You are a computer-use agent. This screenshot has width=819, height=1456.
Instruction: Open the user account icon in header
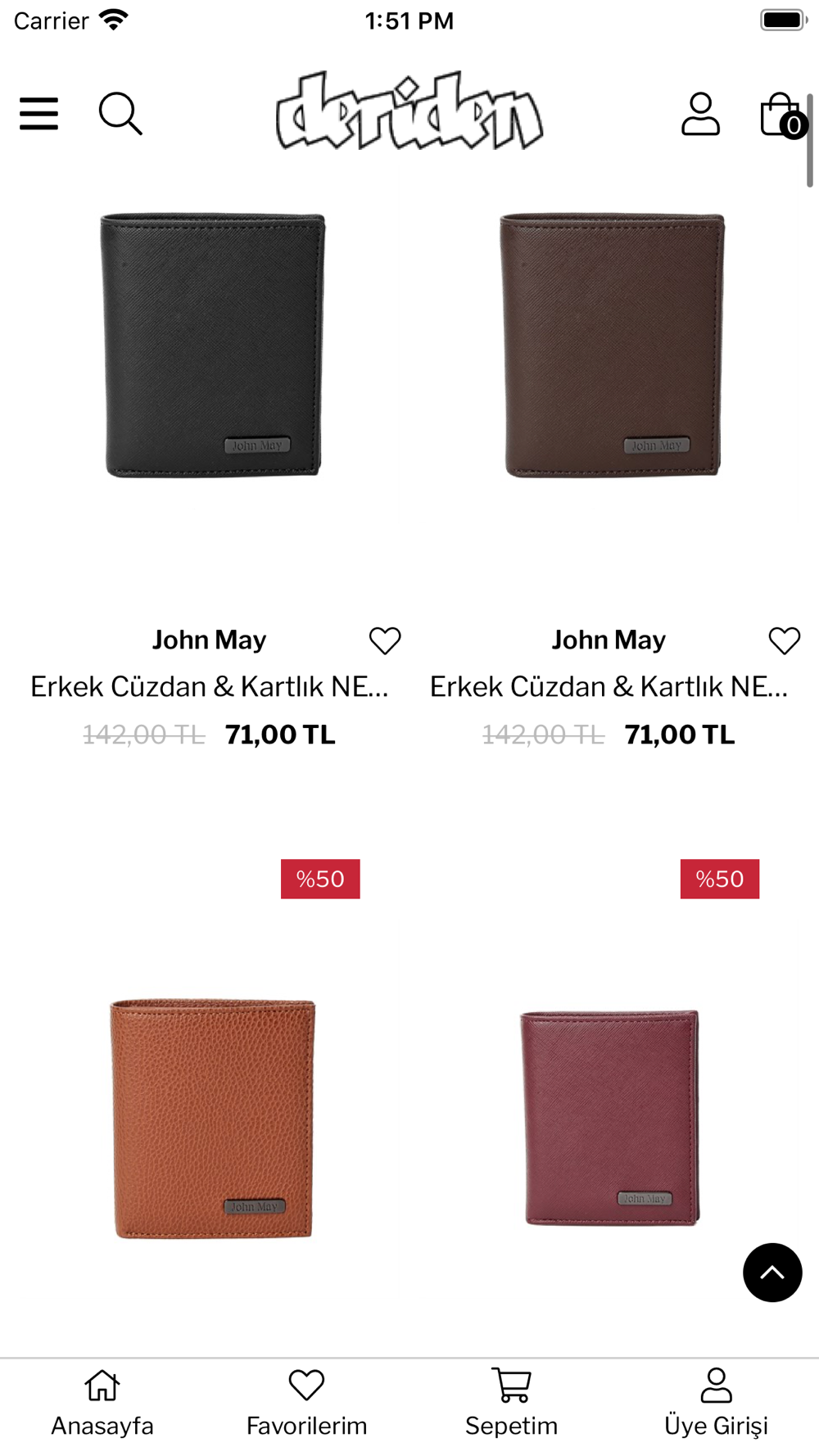tap(700, 113)
